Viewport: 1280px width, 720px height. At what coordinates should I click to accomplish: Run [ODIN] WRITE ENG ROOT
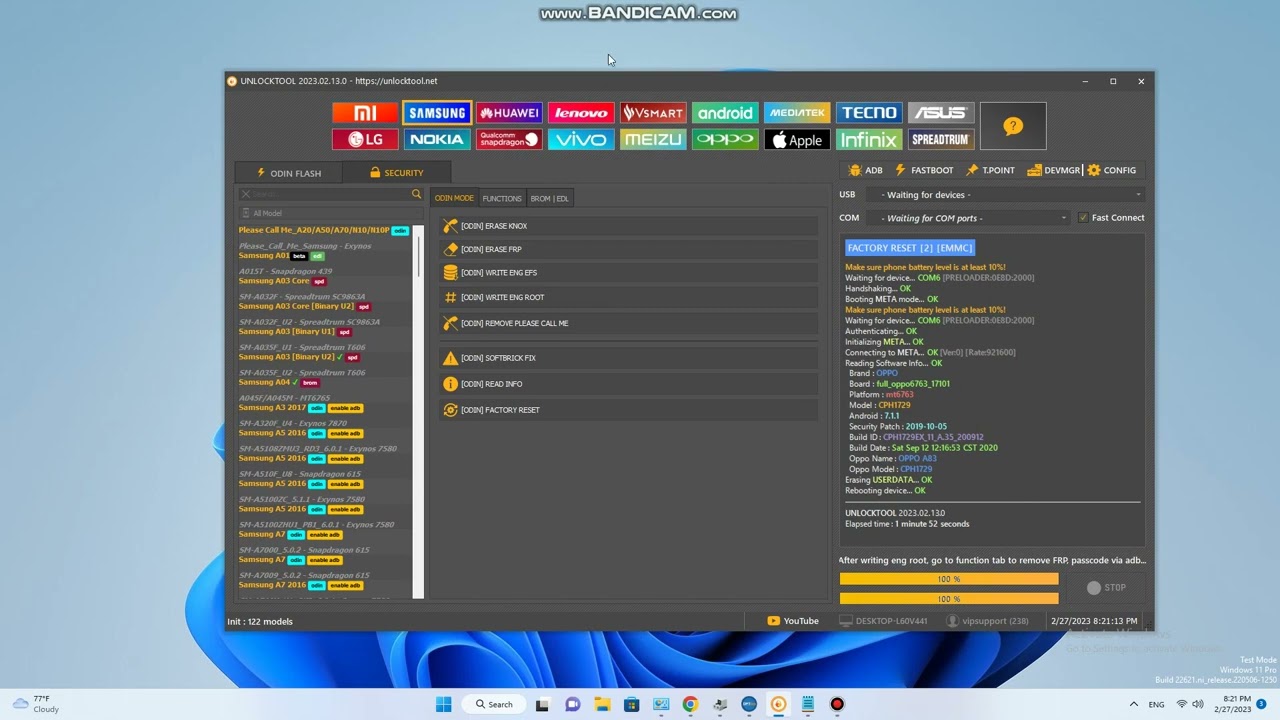tap(628, 297)
